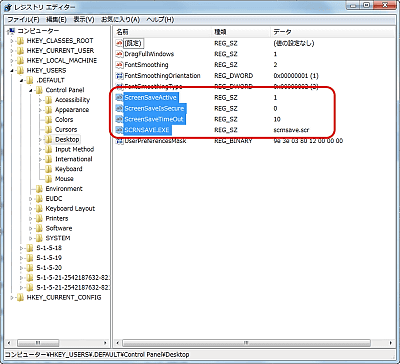Click the EUDC folder icon

39,199
